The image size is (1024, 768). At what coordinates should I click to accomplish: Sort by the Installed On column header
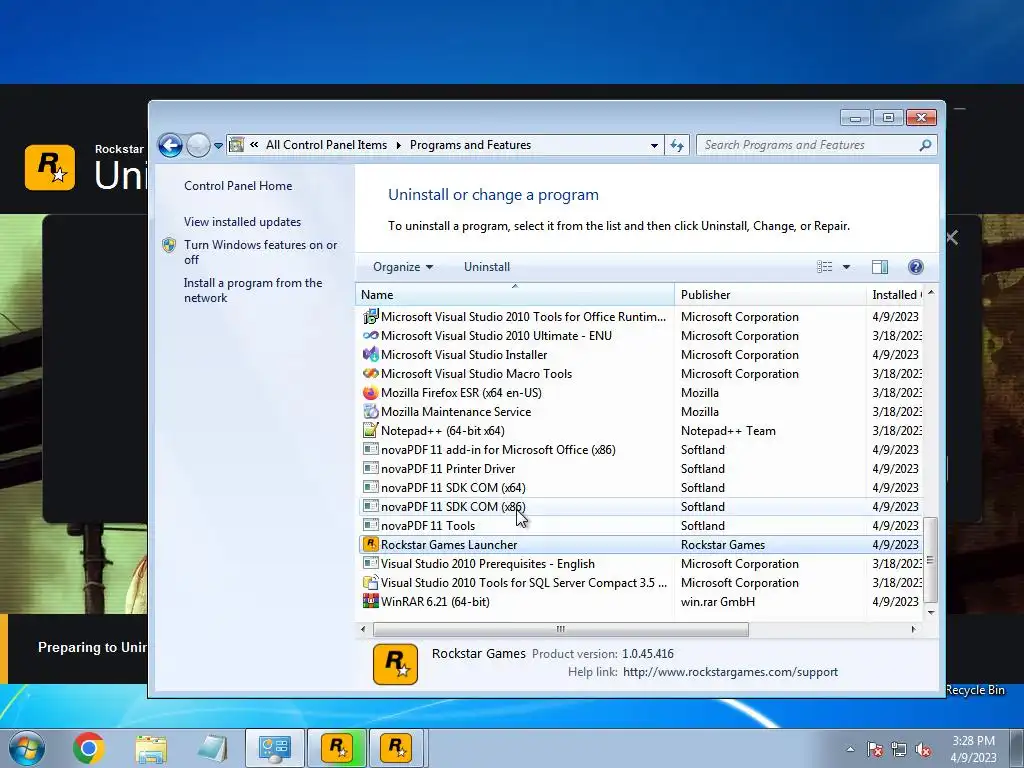pyautogui.click(x=895, y=295)
